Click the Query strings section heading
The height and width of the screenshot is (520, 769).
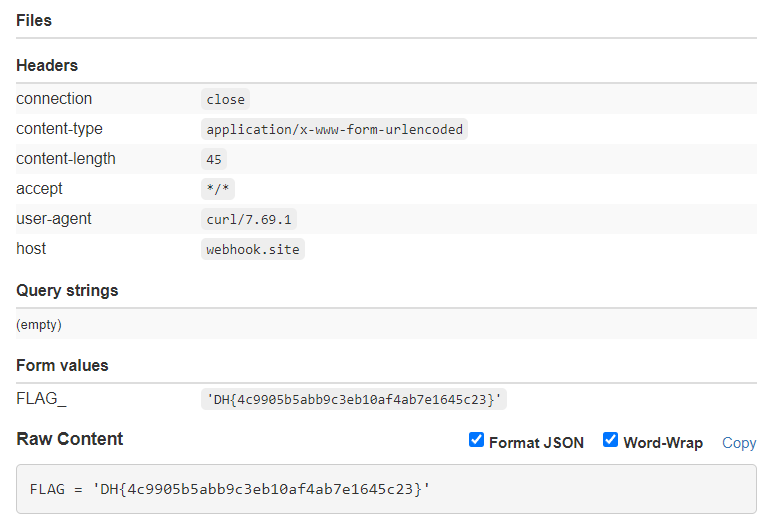click(67, 291)
